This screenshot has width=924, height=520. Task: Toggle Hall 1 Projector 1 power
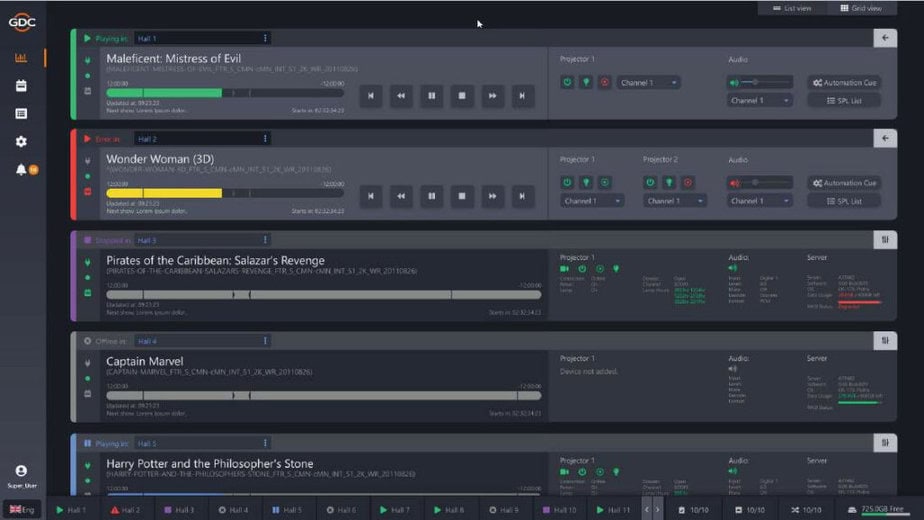567,83
